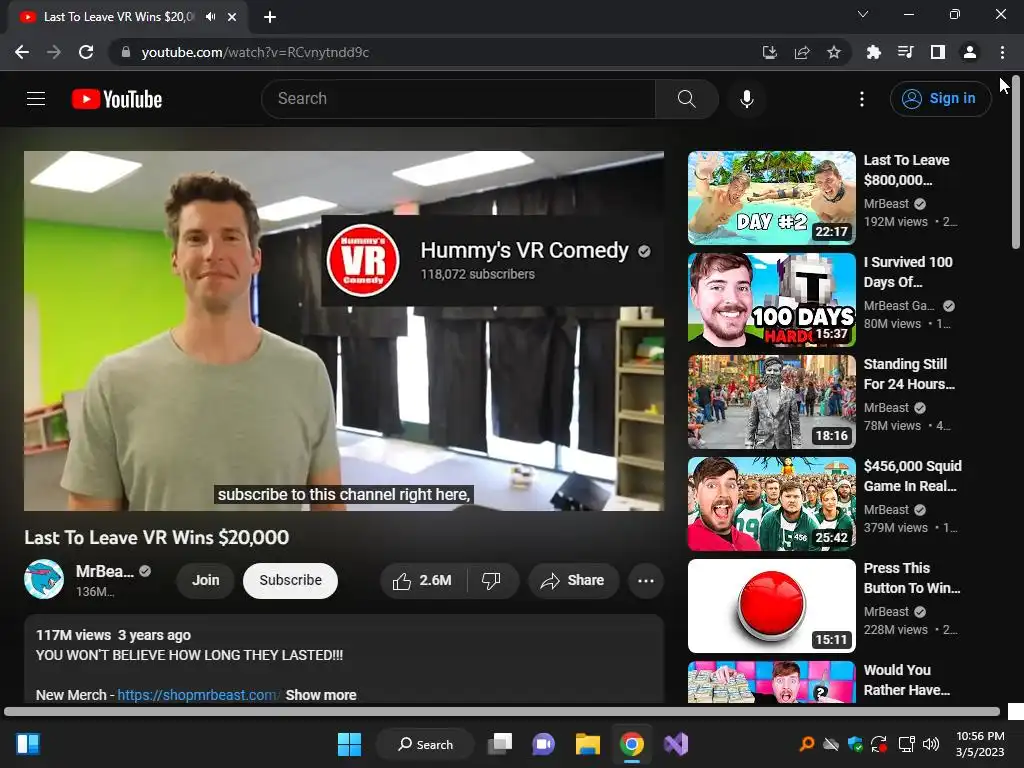This screenshot has height=768, width=1024.
Task: Join the MrBeast channel membership
Action: pos(206,581)
